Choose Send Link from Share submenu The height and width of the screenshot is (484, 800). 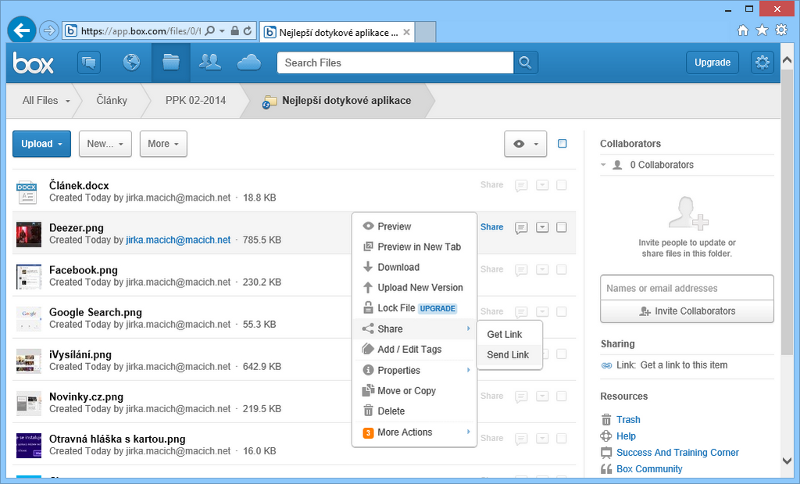[507, 355]
